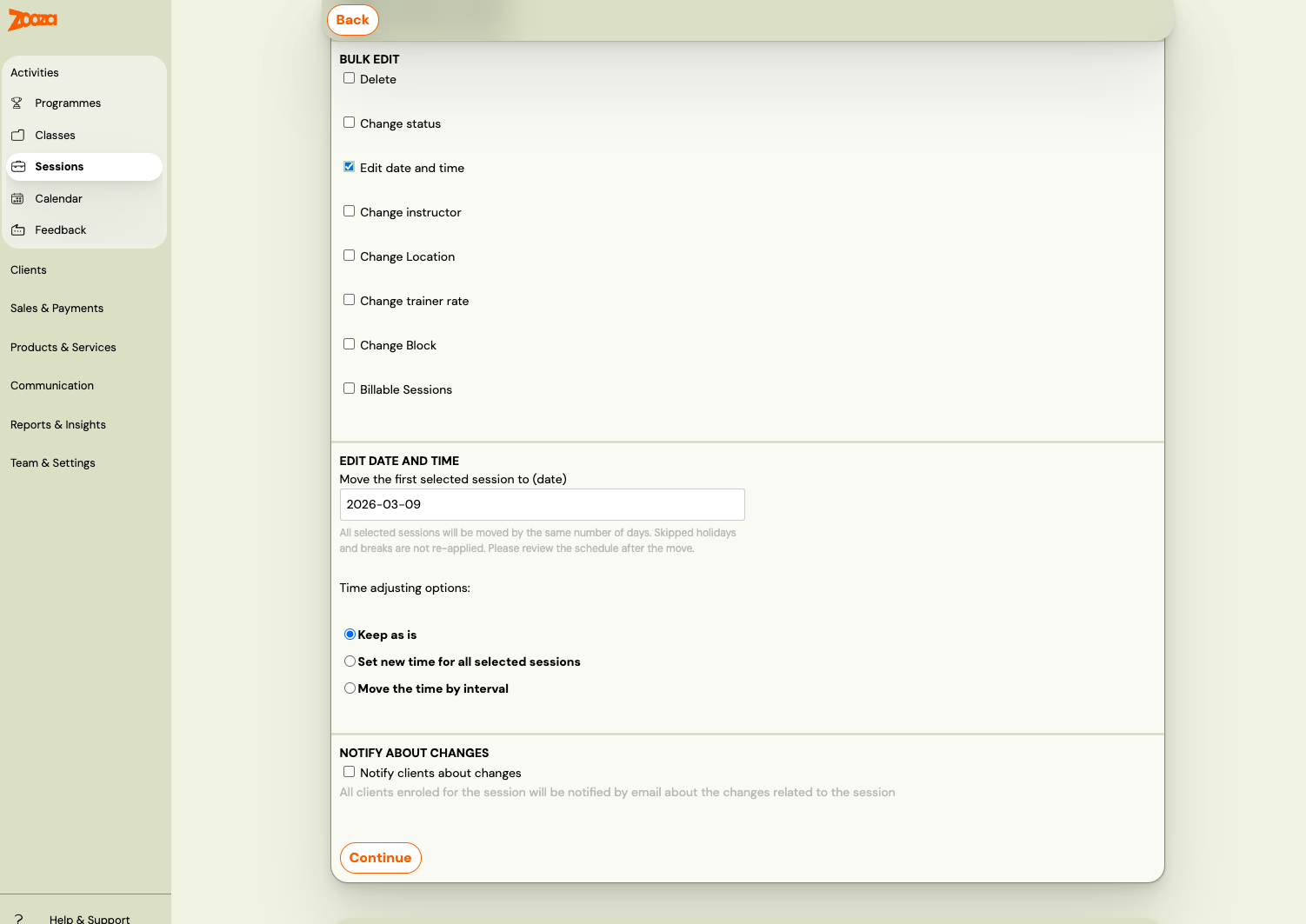Choose Set new time for all selected sessions
The image size is (1306, 924).
click(x=350, y=661)
